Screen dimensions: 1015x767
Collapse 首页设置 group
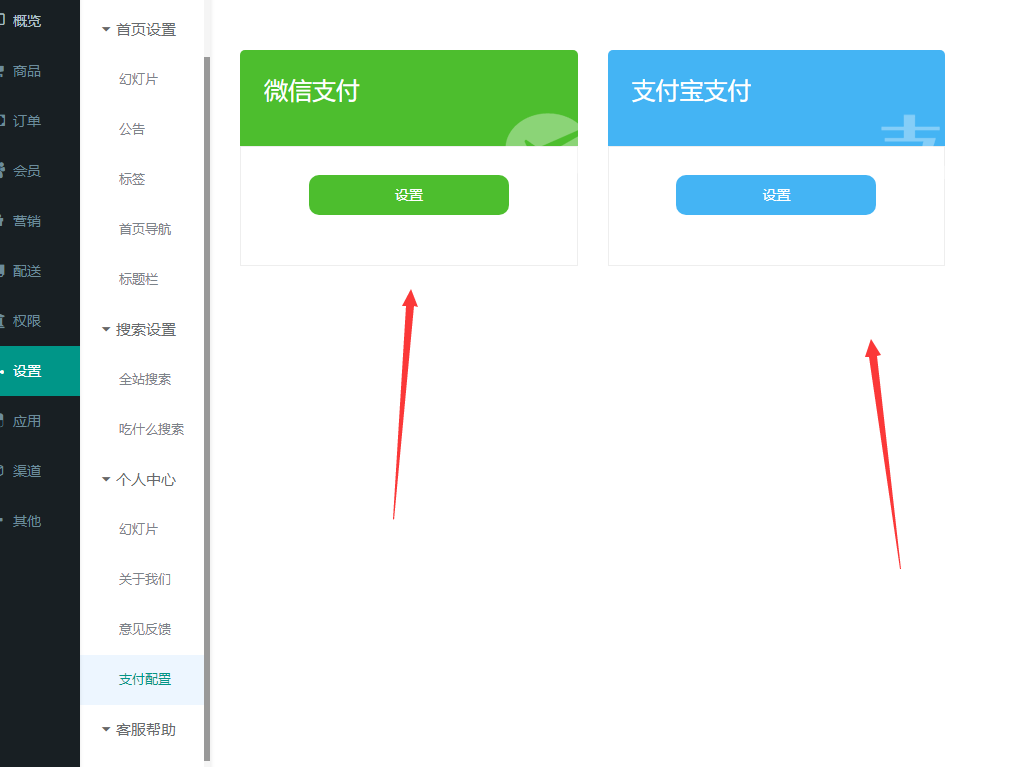click(139, 30)
